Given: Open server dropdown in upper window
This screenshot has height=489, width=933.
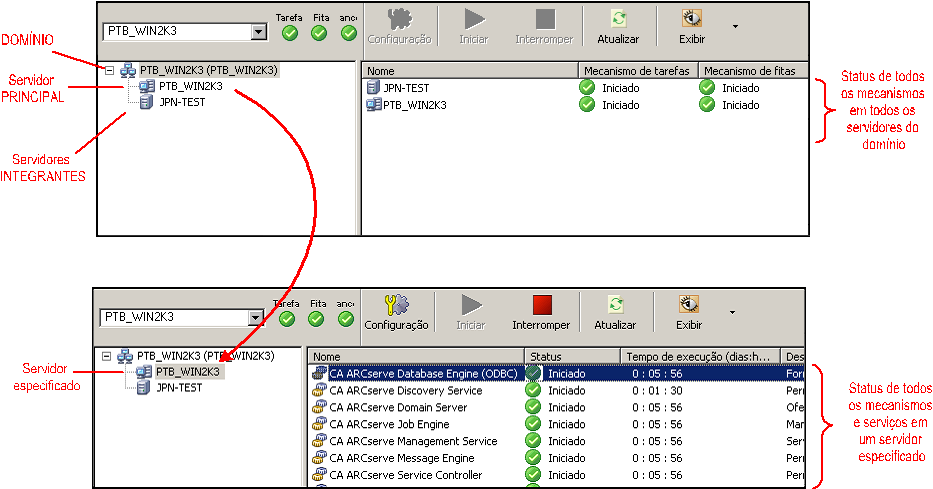Looking at the screenshot, I should (x=258, y=32).
